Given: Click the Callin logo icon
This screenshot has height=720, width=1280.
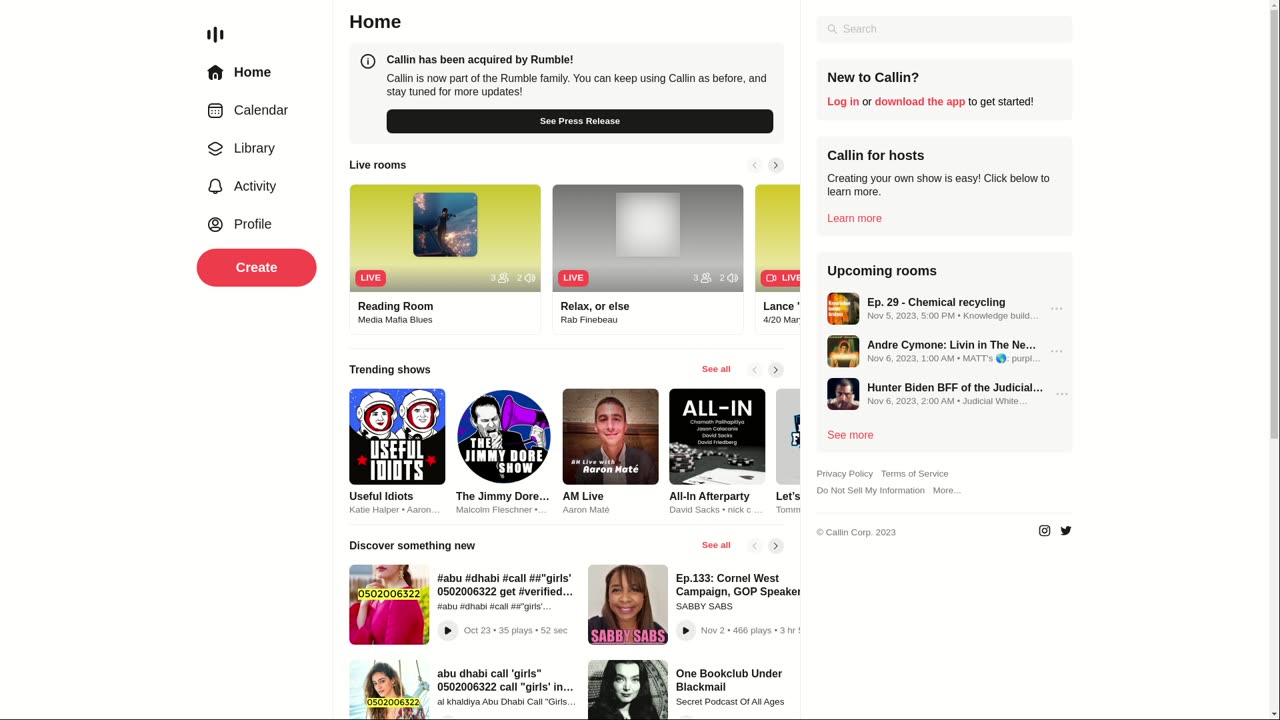Looking at the screenshot, I should tap(215, 35).
